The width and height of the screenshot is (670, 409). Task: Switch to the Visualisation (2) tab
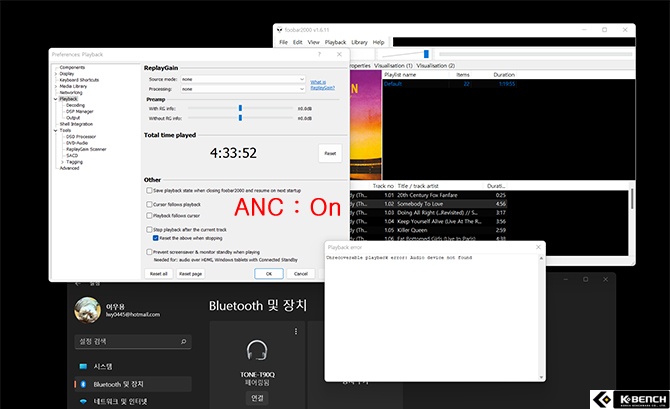[x=435, y=65]
